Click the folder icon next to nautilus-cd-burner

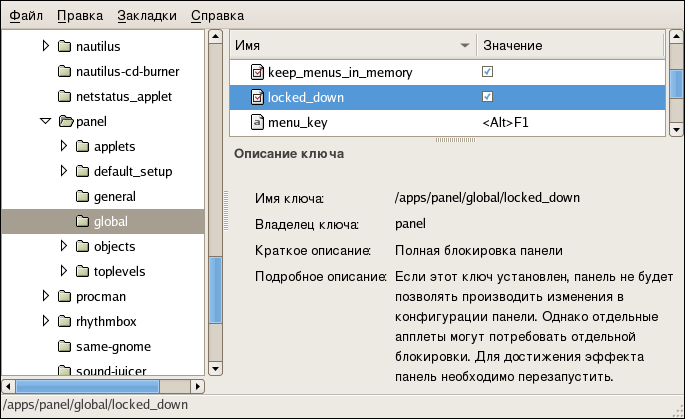tap(65, 72)
